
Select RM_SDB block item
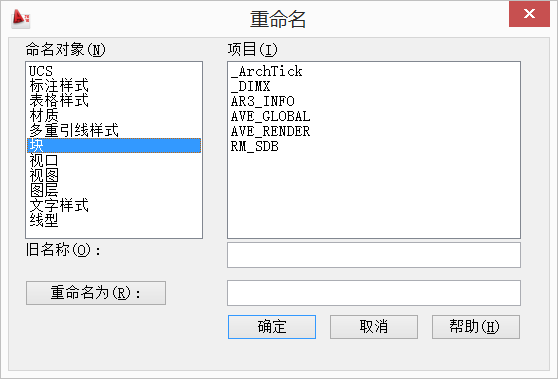click(374, 146)
